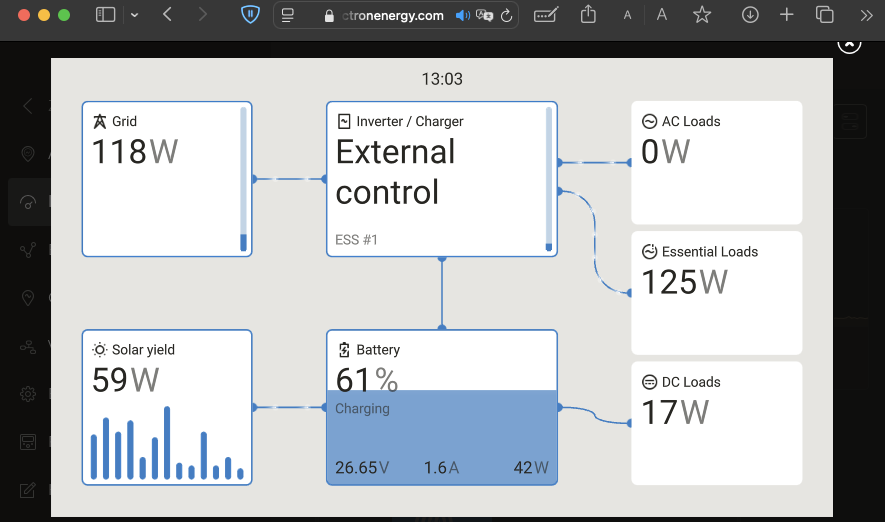Click the Essential Loads icon
The image size is (885, 522).
coord(649,252)
